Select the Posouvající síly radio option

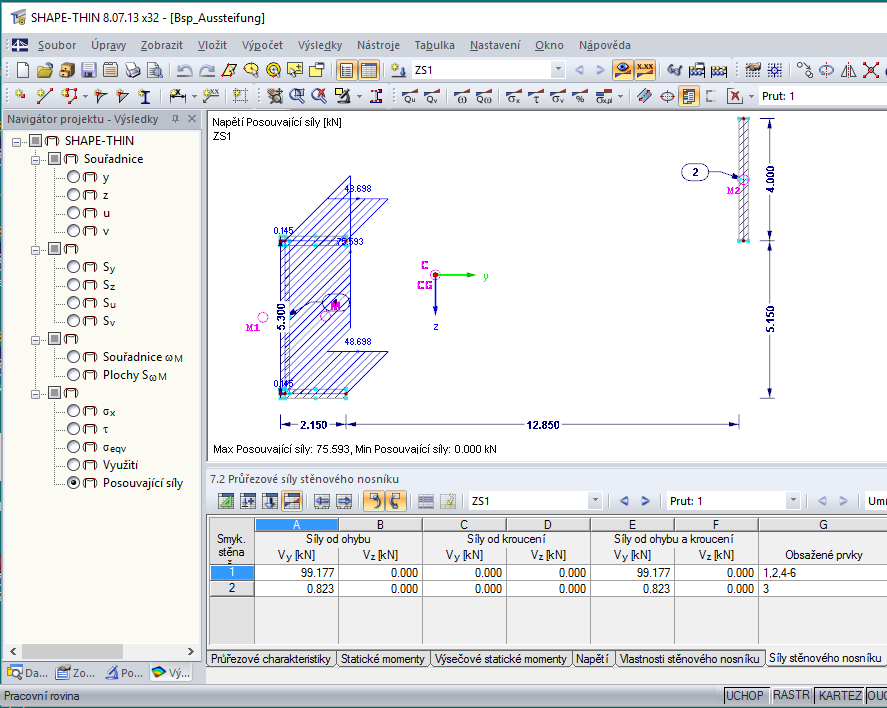pyautogui.click(x=74, y=483)
